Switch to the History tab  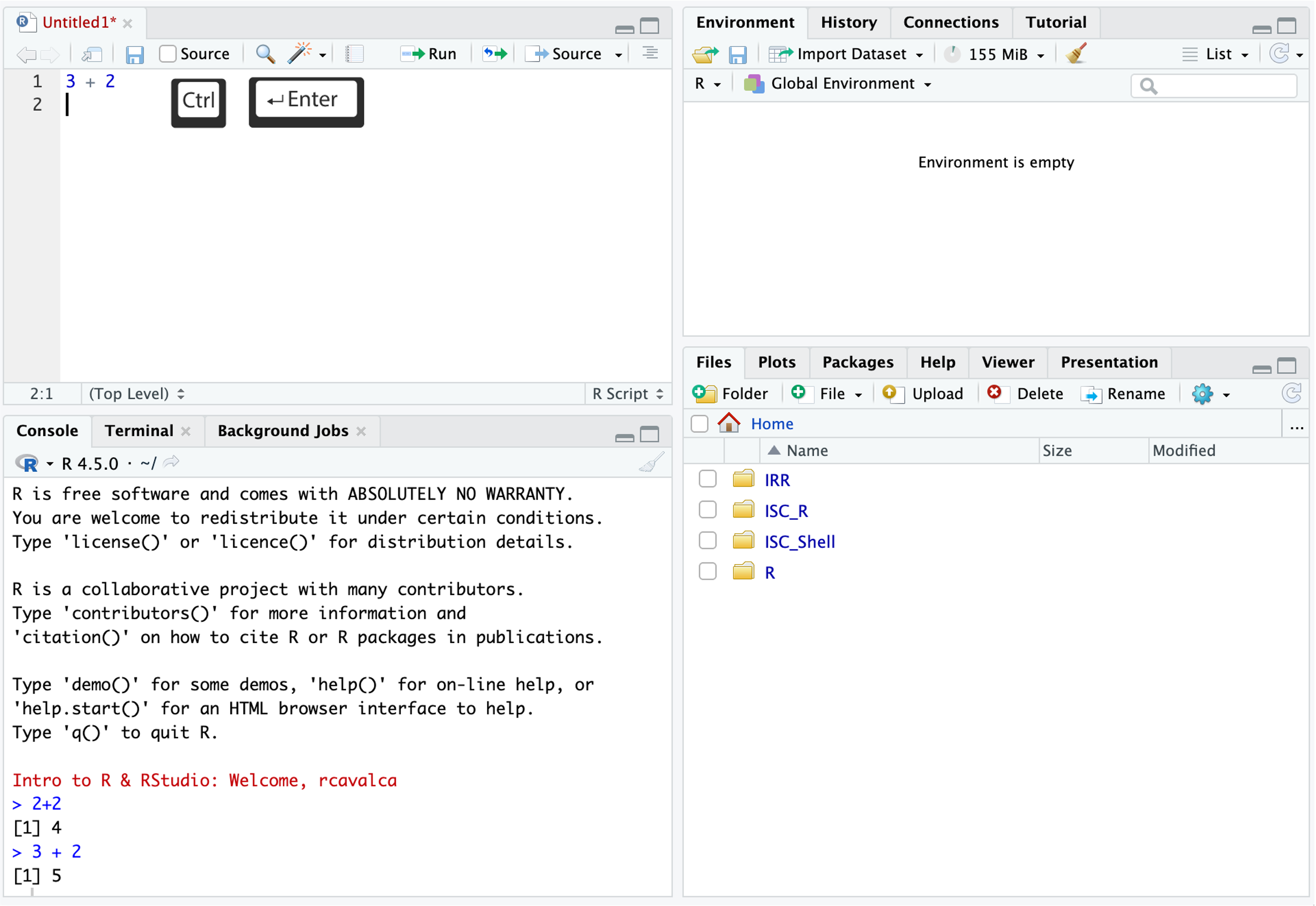[x=848, y=22]
